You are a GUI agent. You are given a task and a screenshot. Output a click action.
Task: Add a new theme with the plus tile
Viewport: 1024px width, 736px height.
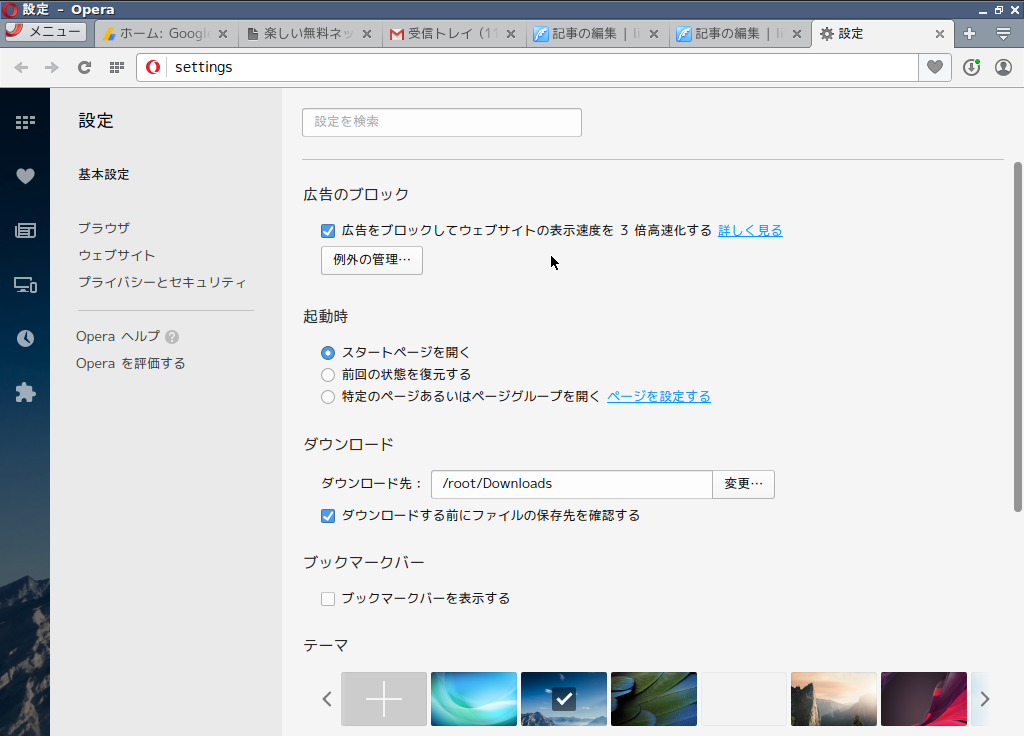384,699
